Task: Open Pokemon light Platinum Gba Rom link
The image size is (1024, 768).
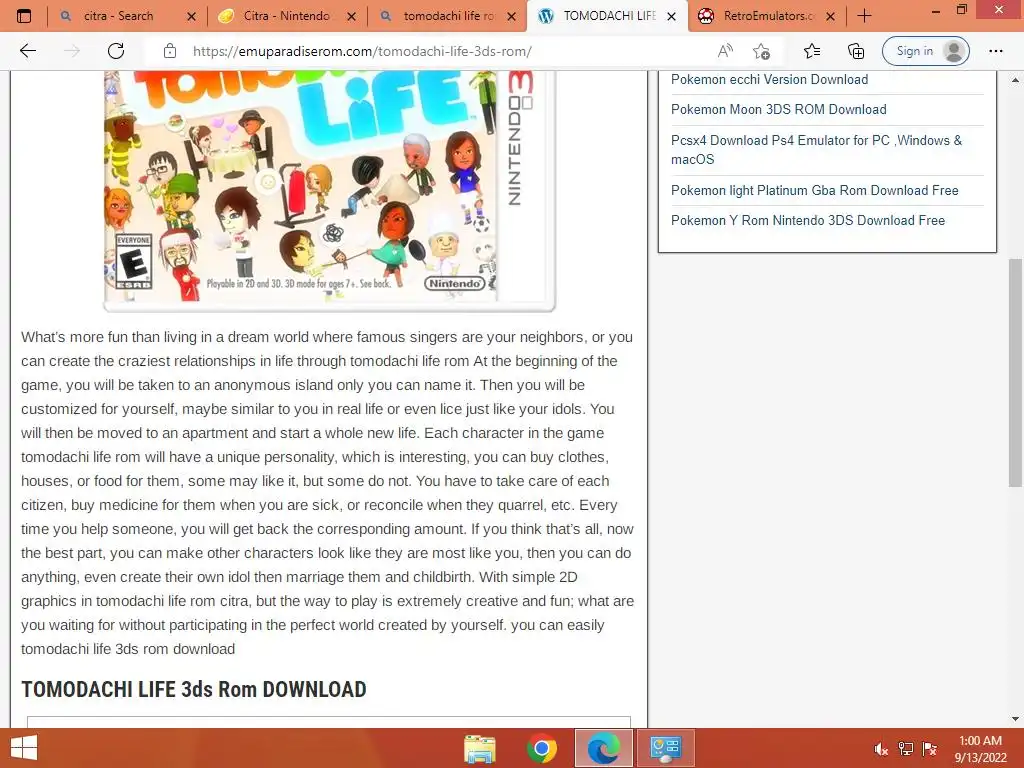Action: (814, 191)
